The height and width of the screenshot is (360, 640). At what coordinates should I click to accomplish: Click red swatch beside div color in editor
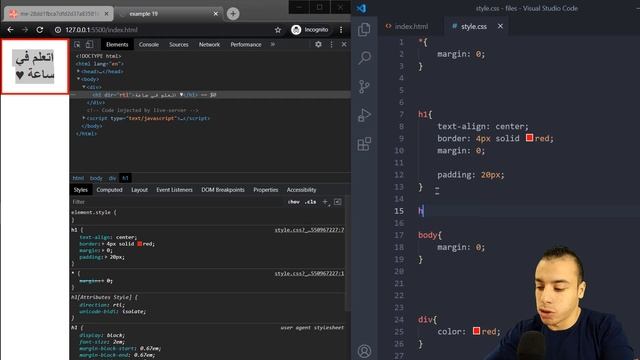[476, 331]
